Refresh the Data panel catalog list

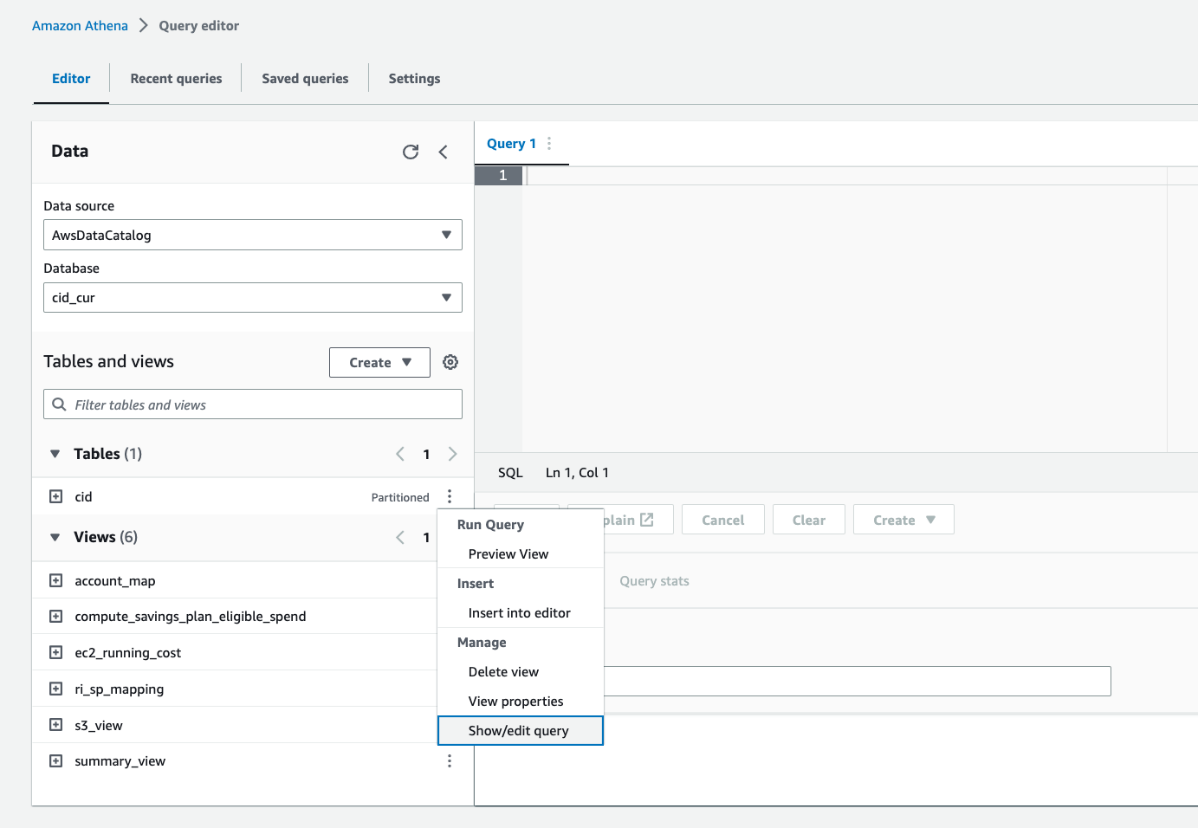pyautogui.click(x=410, y=151)
